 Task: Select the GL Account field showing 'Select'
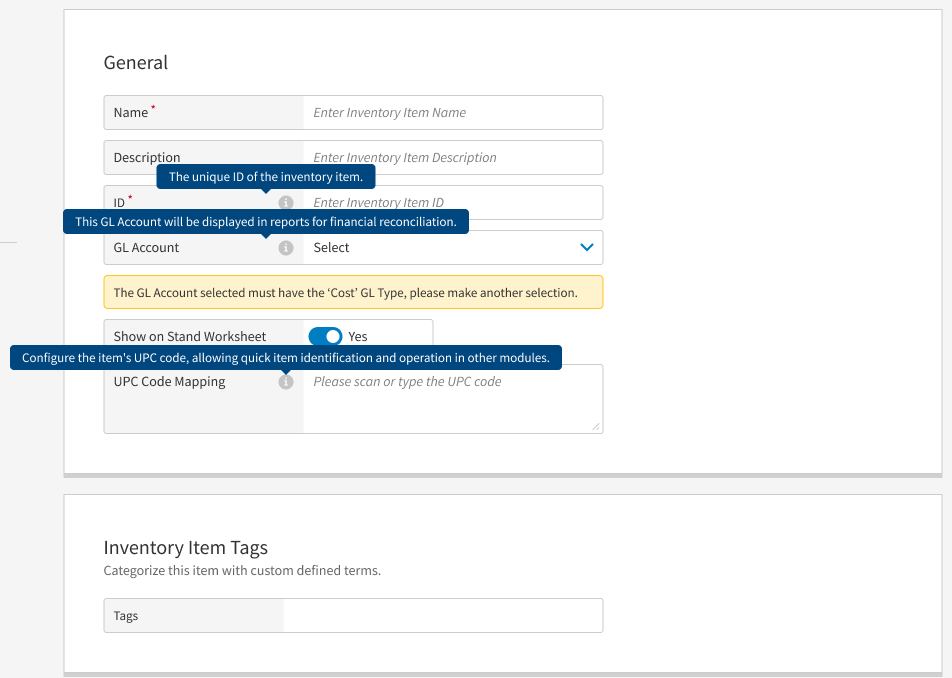coord(450,247)
